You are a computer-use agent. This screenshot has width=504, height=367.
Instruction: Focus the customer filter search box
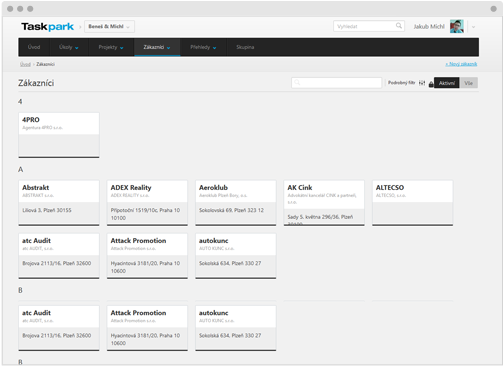pyautogui.click(x=337, y=83)
